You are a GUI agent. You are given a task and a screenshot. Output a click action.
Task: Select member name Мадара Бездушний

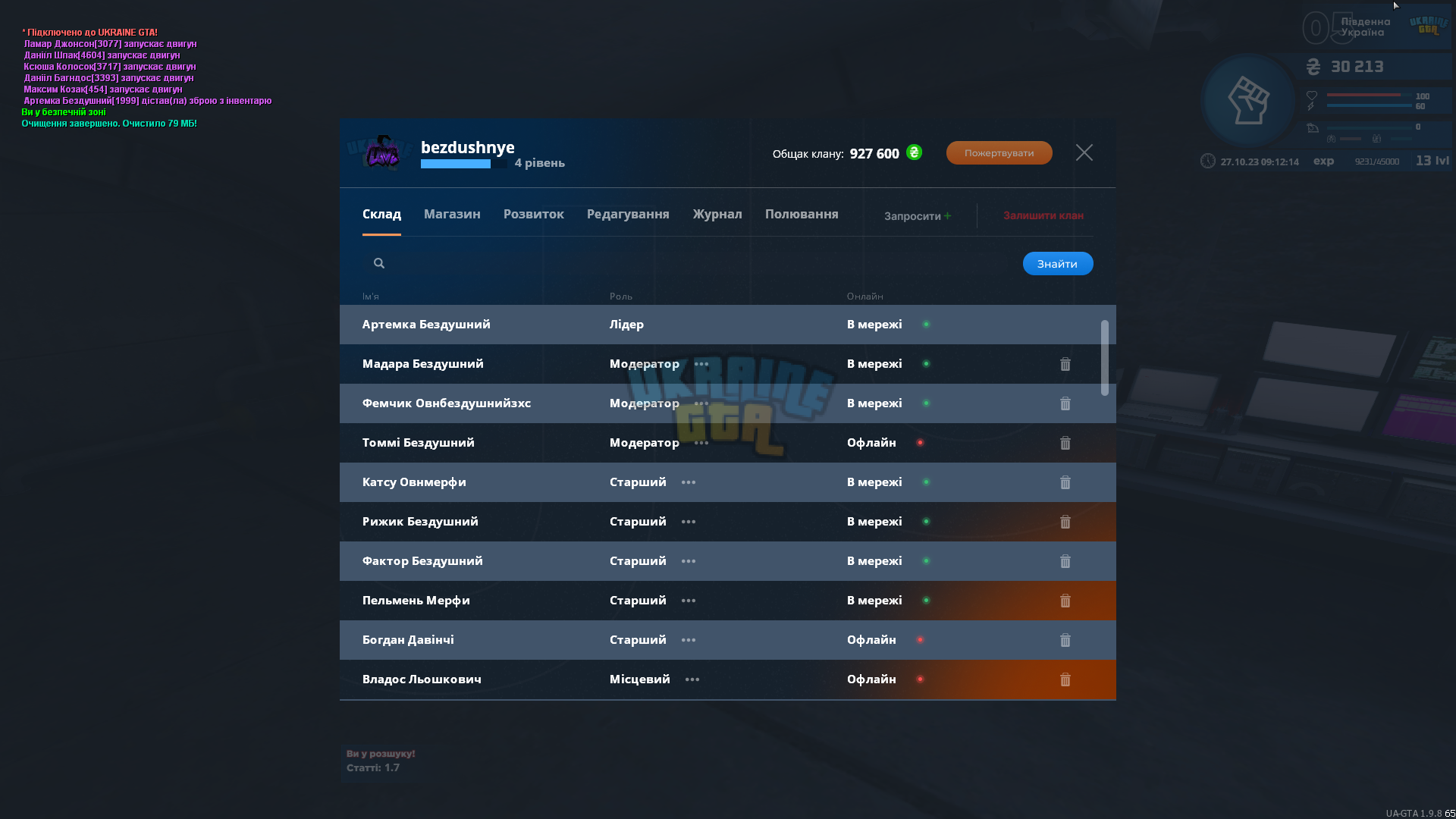(423, 364)
